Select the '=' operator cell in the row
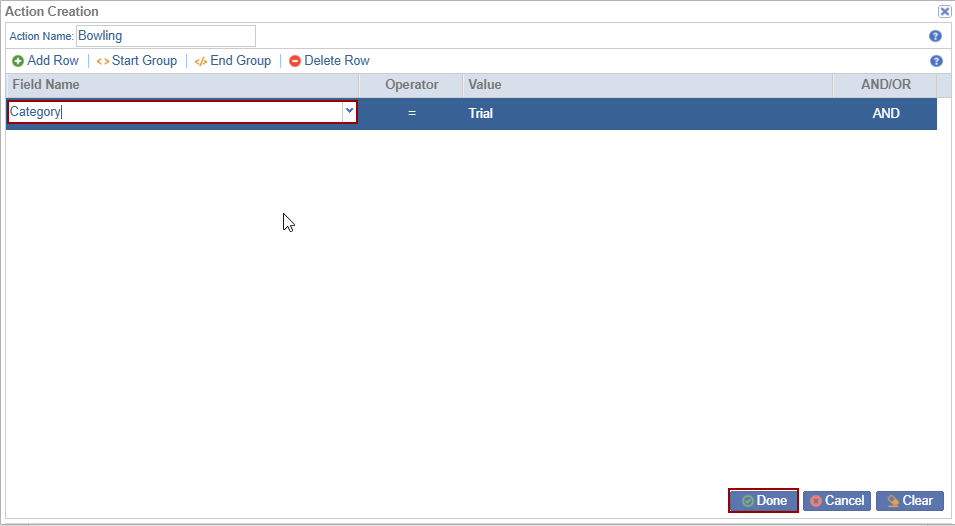Image resolution: width=955 pixels, height=526 pixels. [x=411, y=113]
